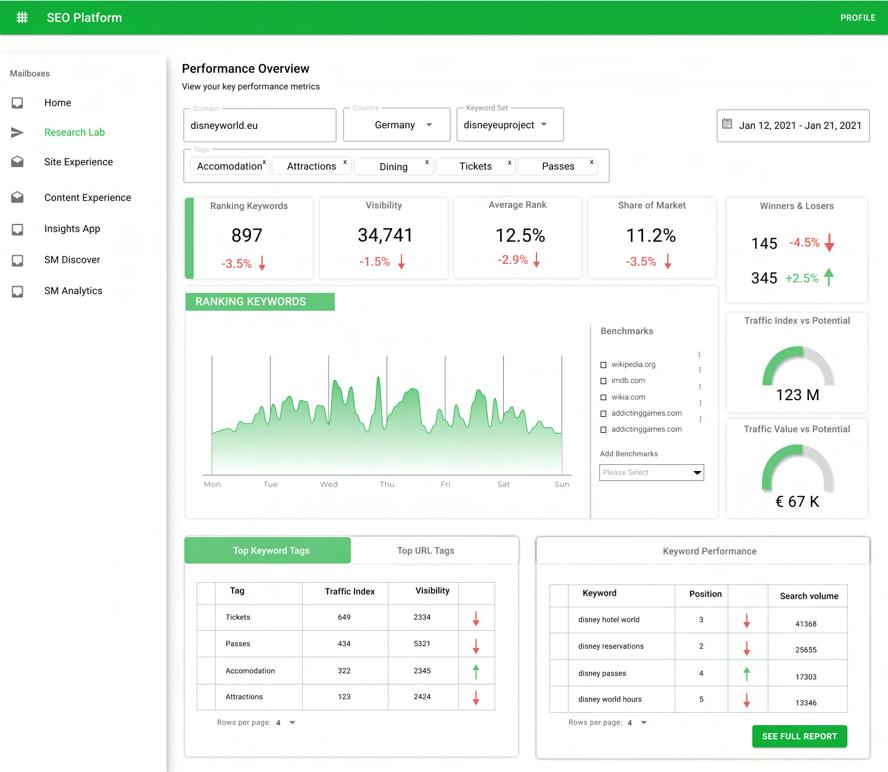The width and height of the screenshot is (888, 772).
Task: Check the wikia.com benchmark box
Action: click(x=603, y=397)
